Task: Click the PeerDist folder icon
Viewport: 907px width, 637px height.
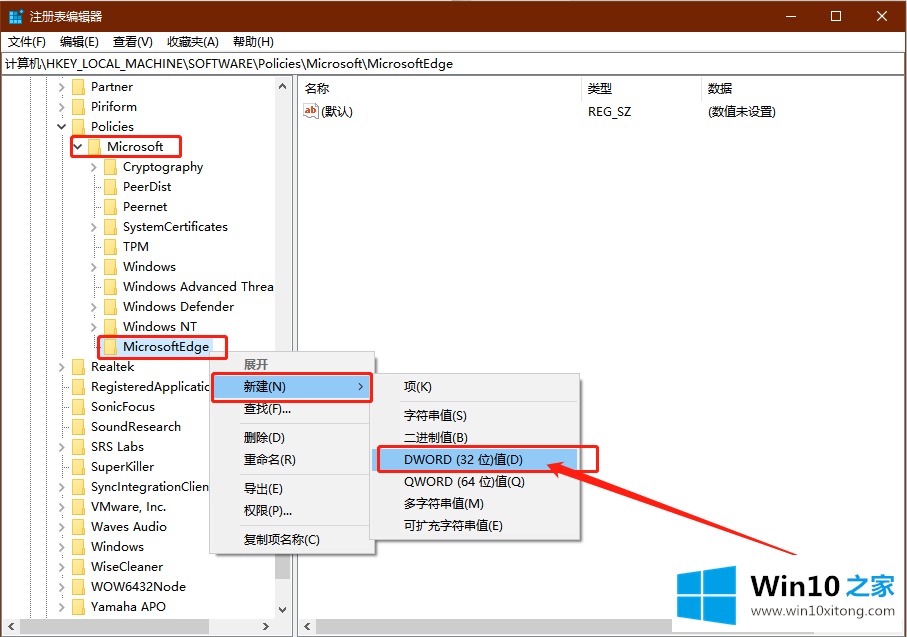Action: [110, 187]
